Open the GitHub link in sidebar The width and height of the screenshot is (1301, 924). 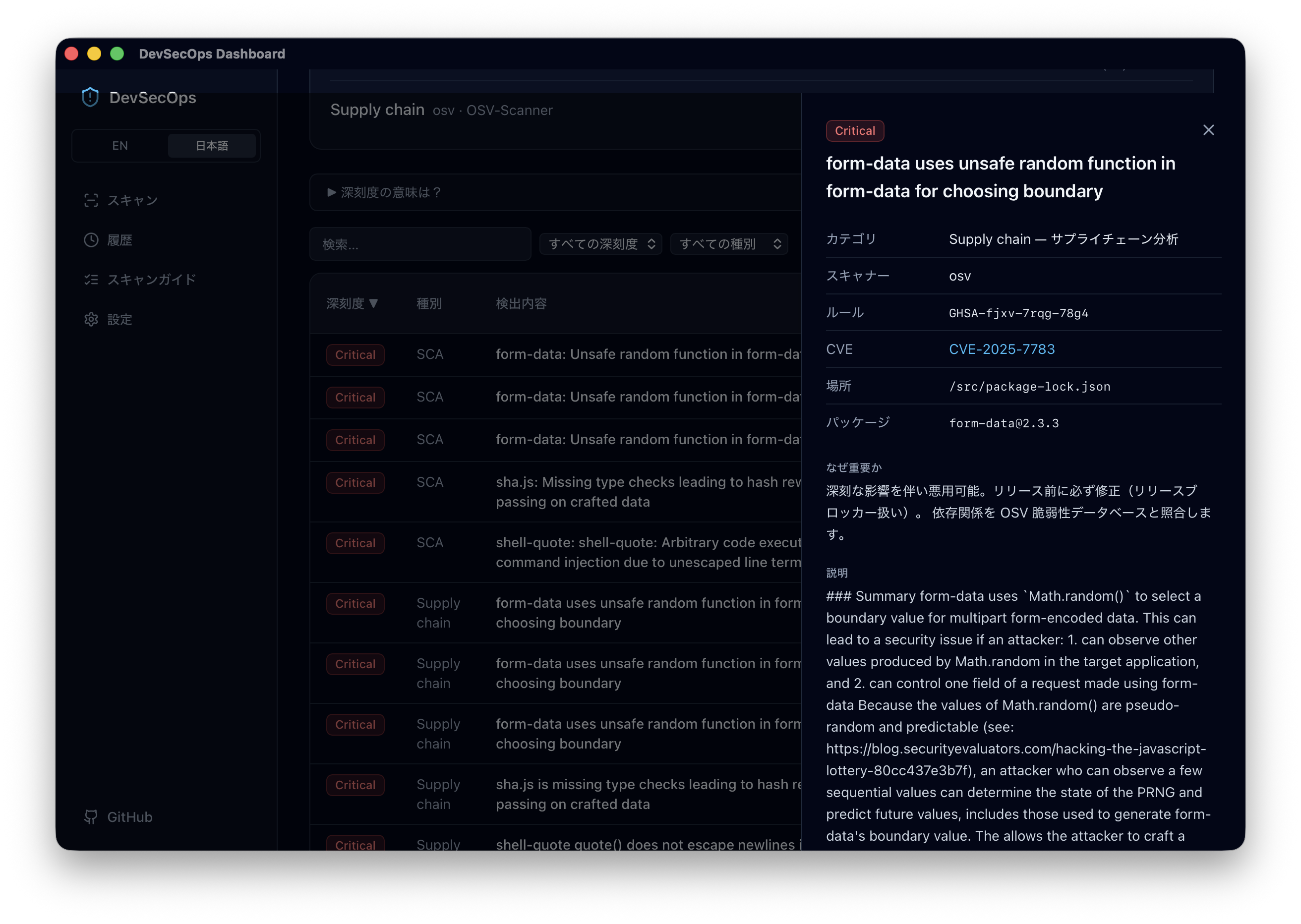[118, 817]
